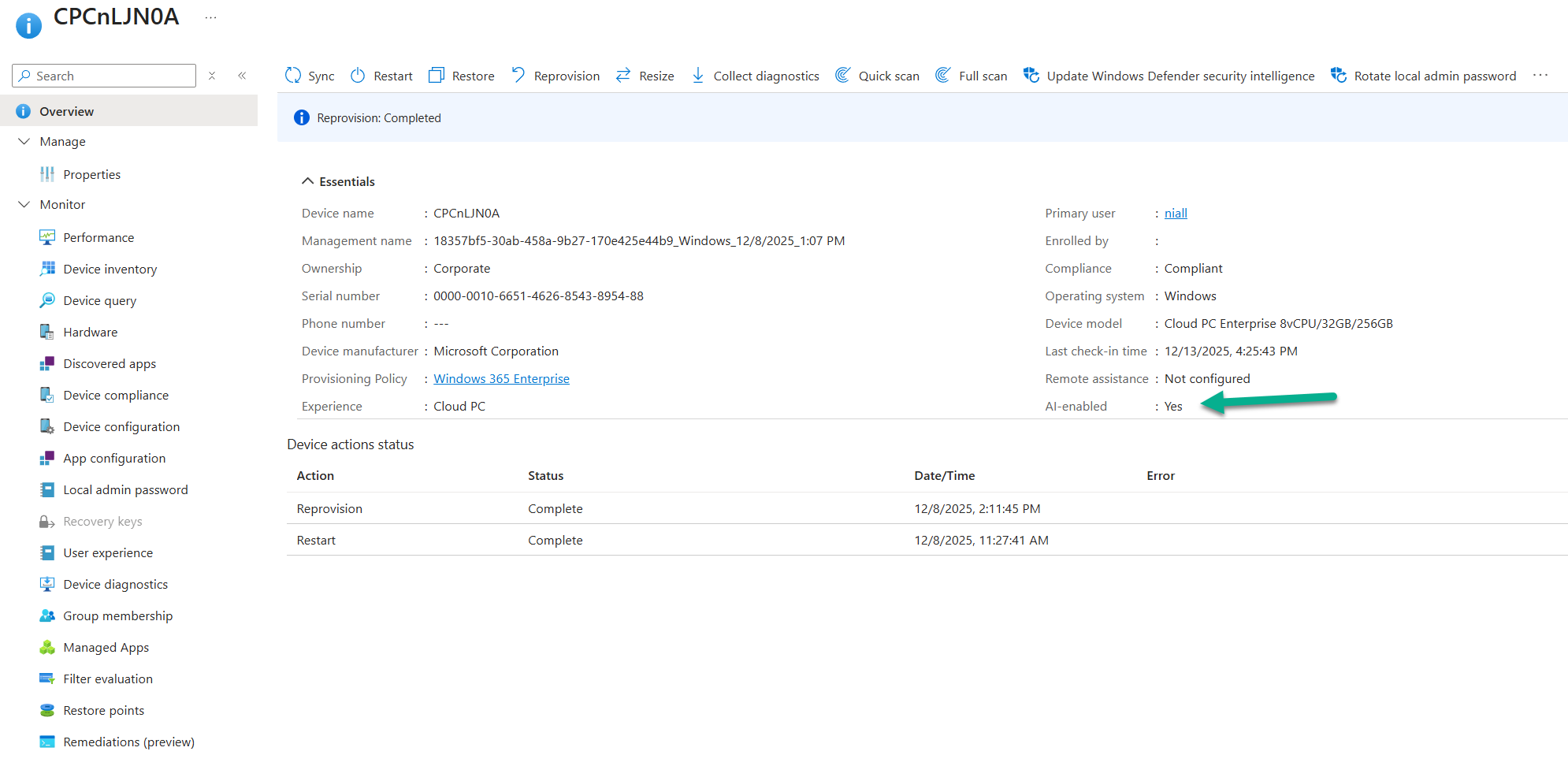Click the Resize action
Image resolution: width=1568 pixels, height=766 pixels.
tap(645, 76)
